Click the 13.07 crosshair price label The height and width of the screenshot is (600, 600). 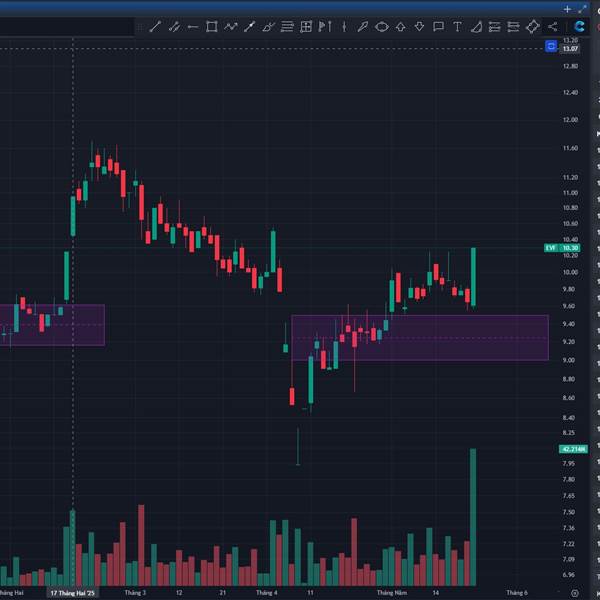570,49
